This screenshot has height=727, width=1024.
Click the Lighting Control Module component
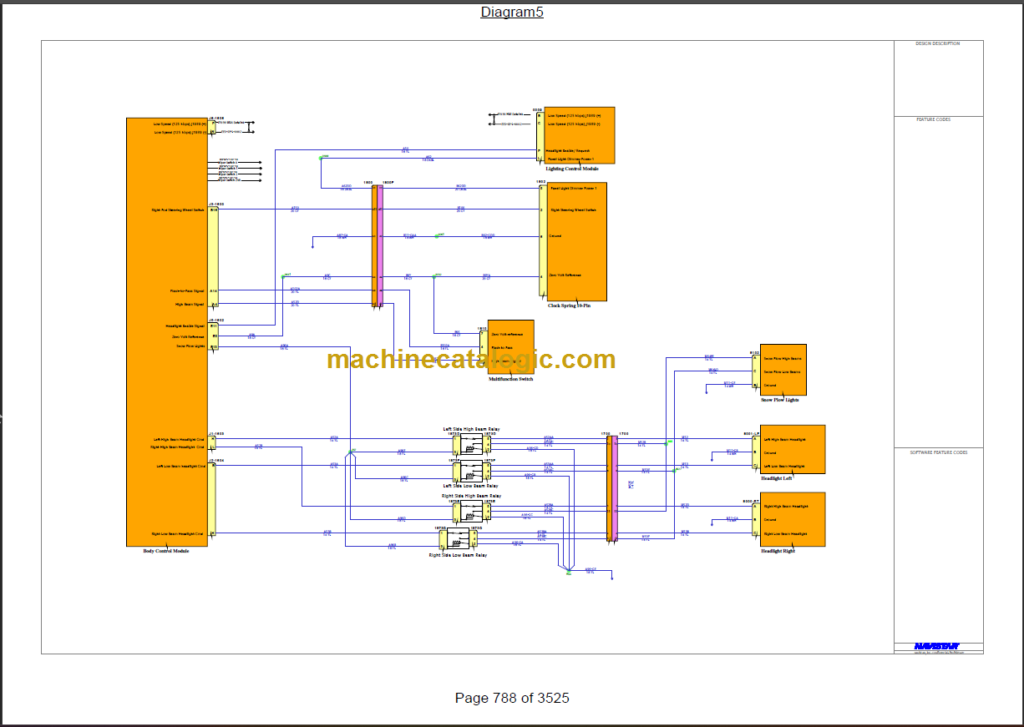click(x=580, y=135)
